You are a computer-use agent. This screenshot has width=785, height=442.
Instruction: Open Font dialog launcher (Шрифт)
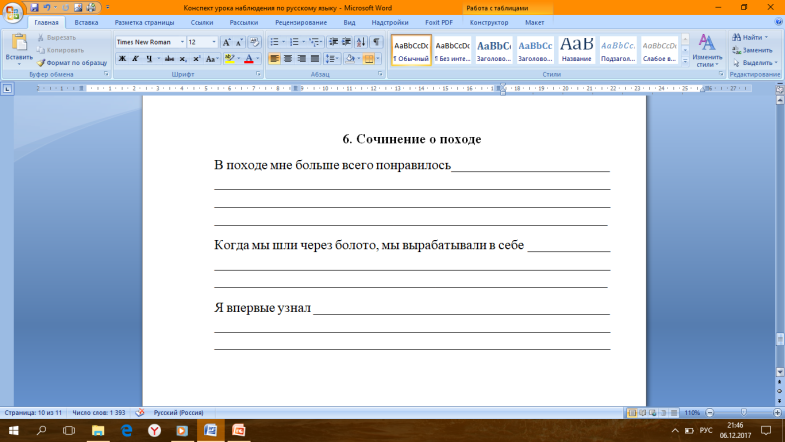point(258,74)
